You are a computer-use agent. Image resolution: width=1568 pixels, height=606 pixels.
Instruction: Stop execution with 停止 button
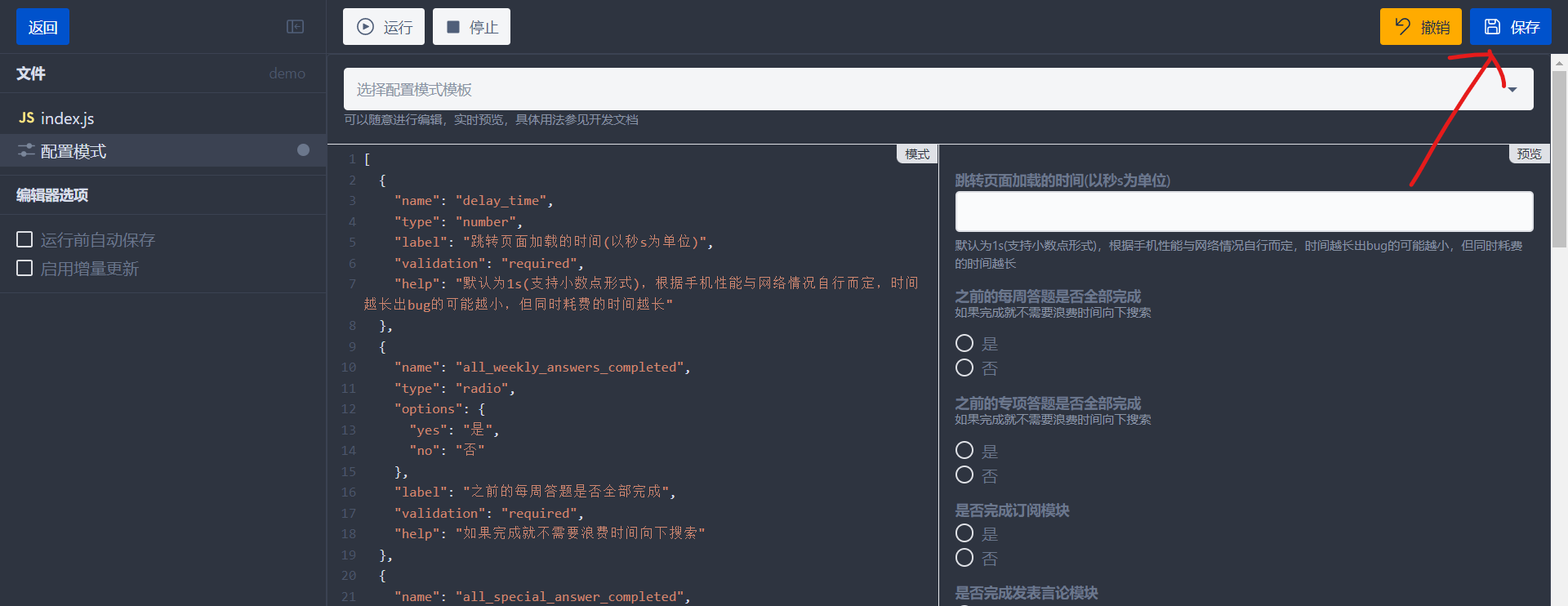(471, 27)
